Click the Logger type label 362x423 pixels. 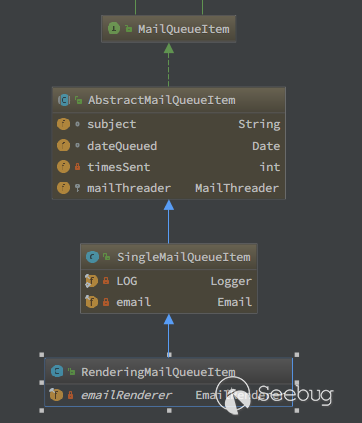coord(231,281)
